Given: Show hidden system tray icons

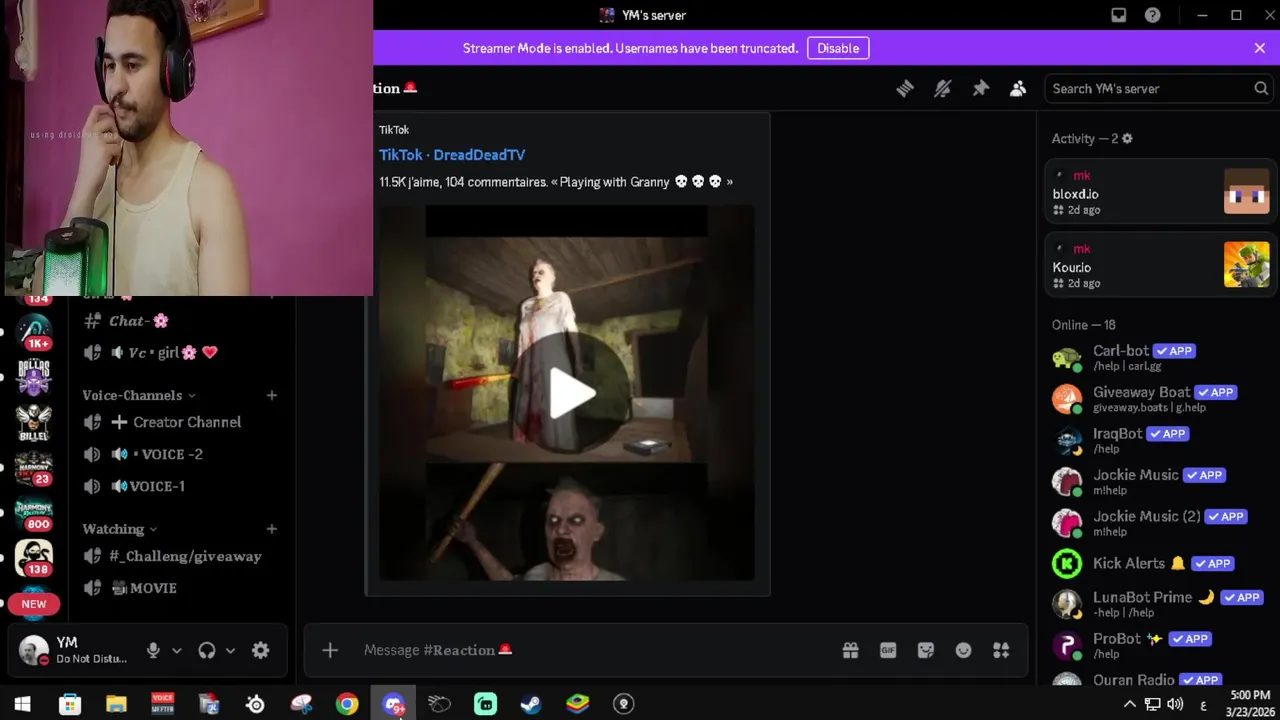Looking at the screenshot, I should pos(1129,704).
